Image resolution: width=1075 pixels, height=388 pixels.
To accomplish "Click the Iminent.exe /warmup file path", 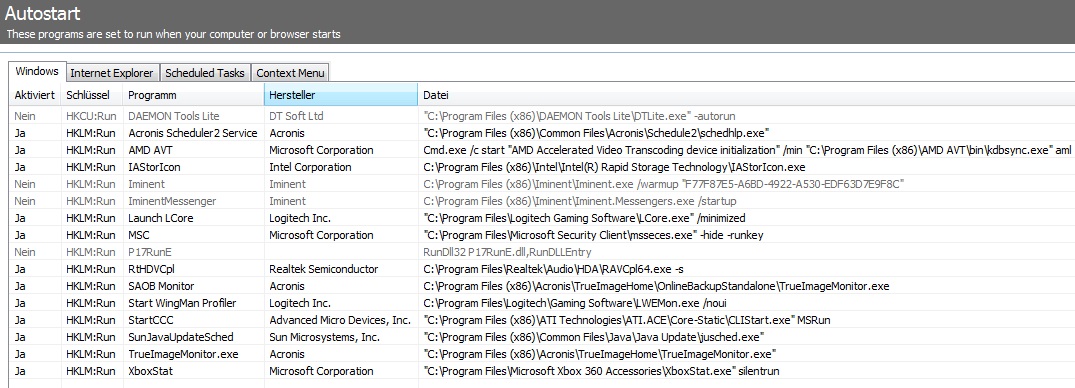I will [664, 184].
